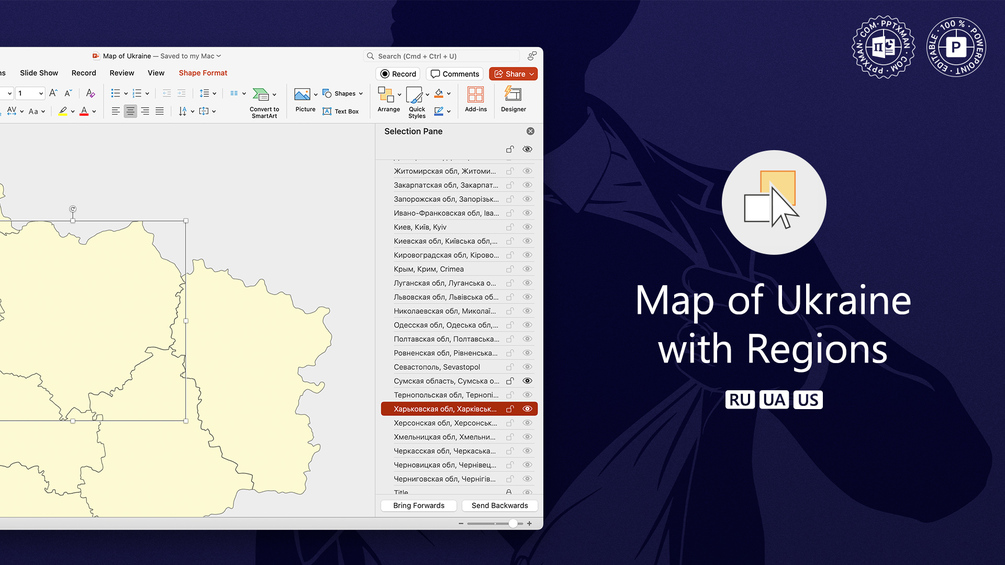This screenshot has width=1005, height=565.
Task: Toggle visibility of Севастополь, Sevastopol layer
Action: (x=527, y=367)
